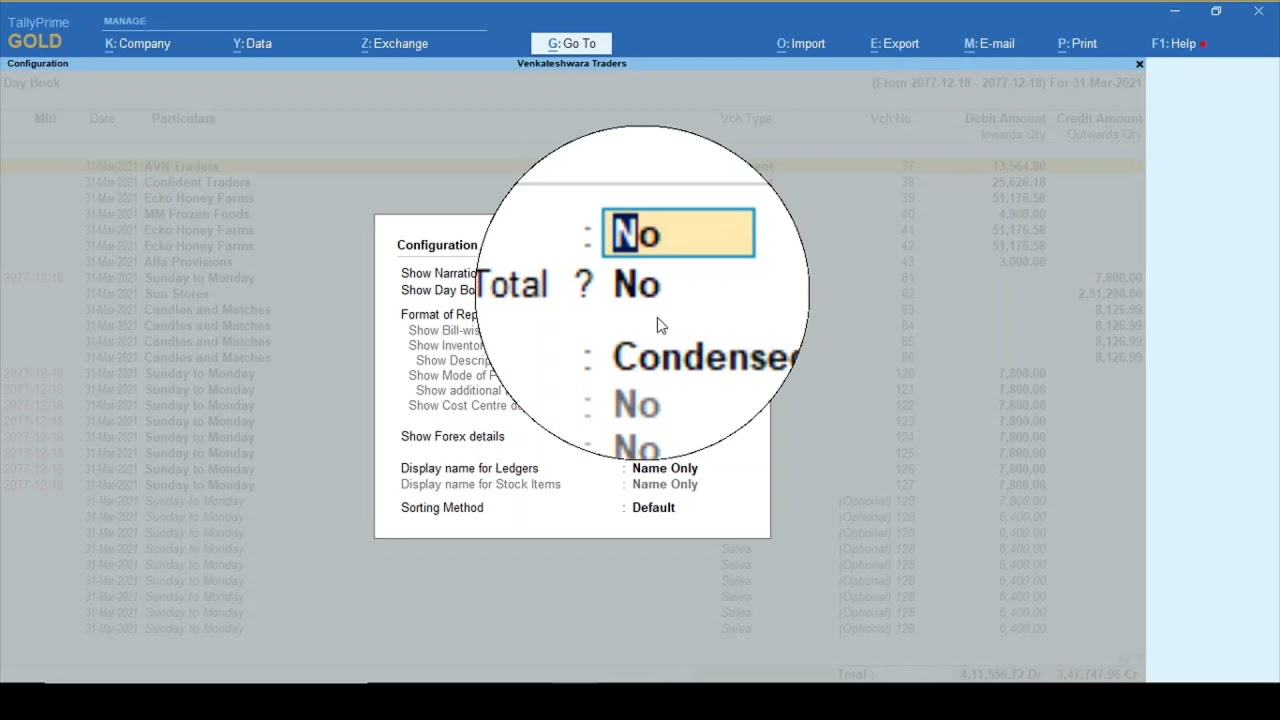Select the AVN Traders voucher row

[x=570, y=166]
